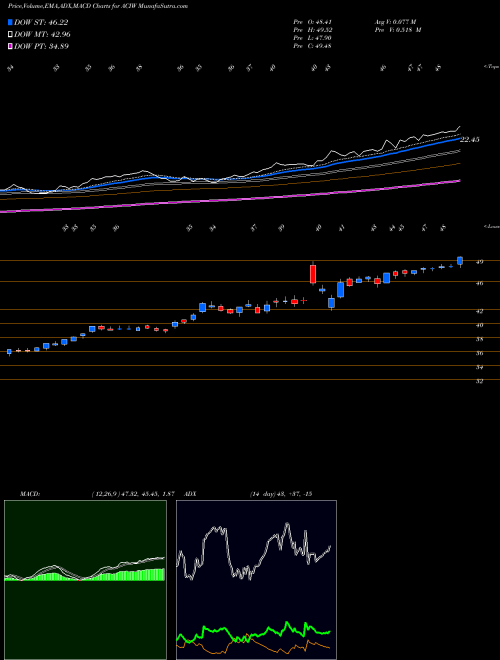
Task: Select the 'DOW MT: 42.96' legend label
Action: tap(43, 35)
